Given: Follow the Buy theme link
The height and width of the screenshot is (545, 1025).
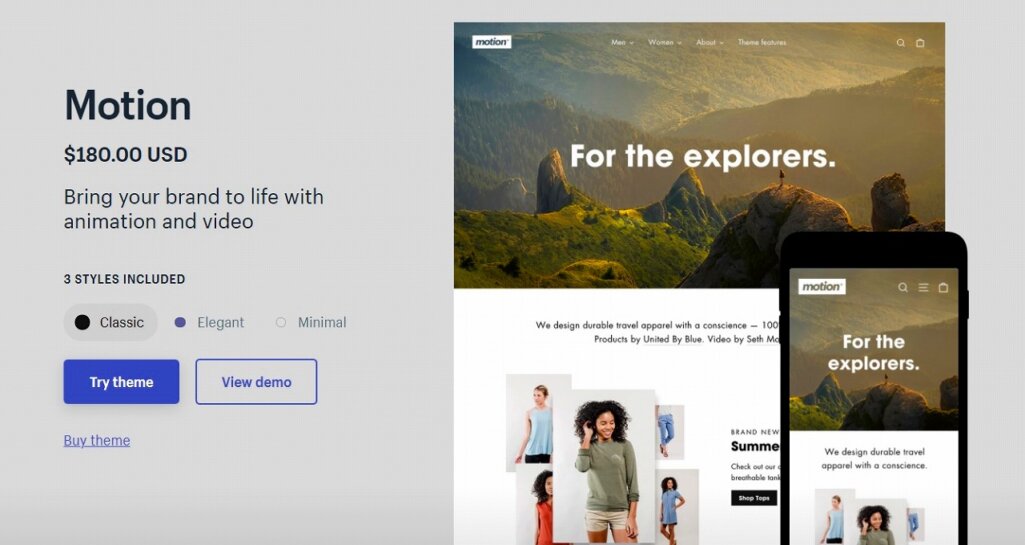Looking at the screenshot, I should coord(97,440).
